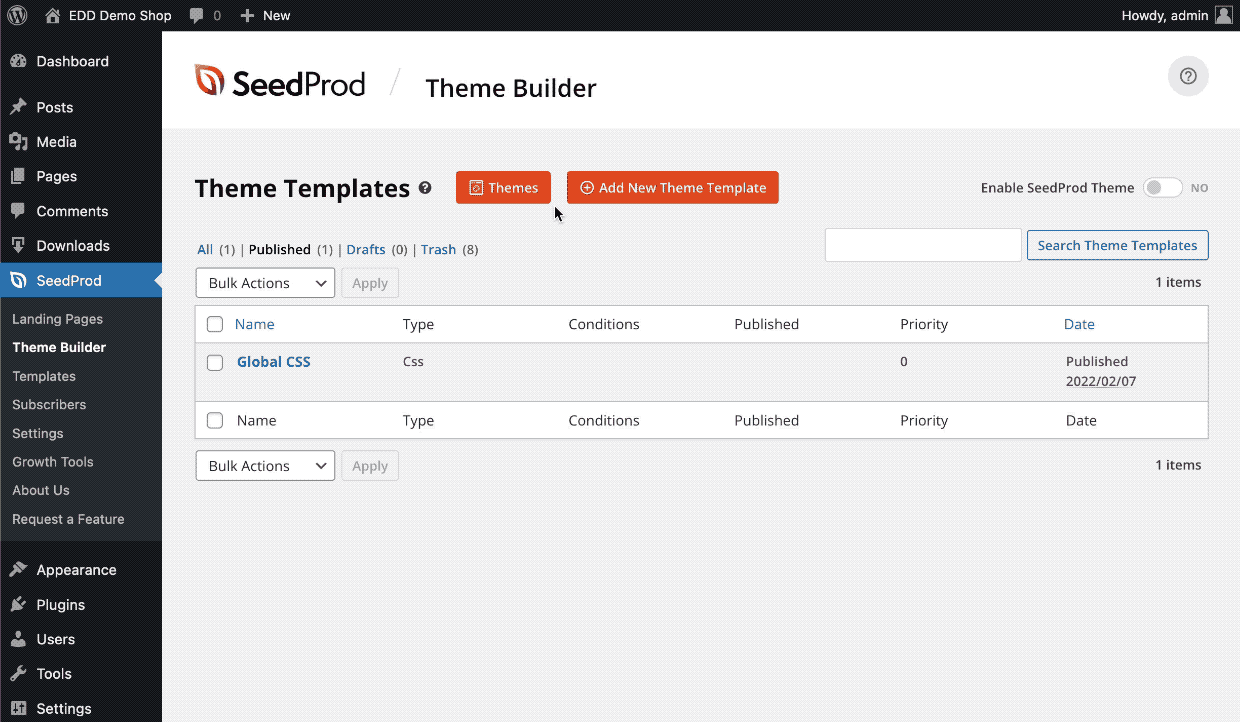1240x722 pixels.
Task: Switch to the Trash filter view
Action: tap(438, 249)
